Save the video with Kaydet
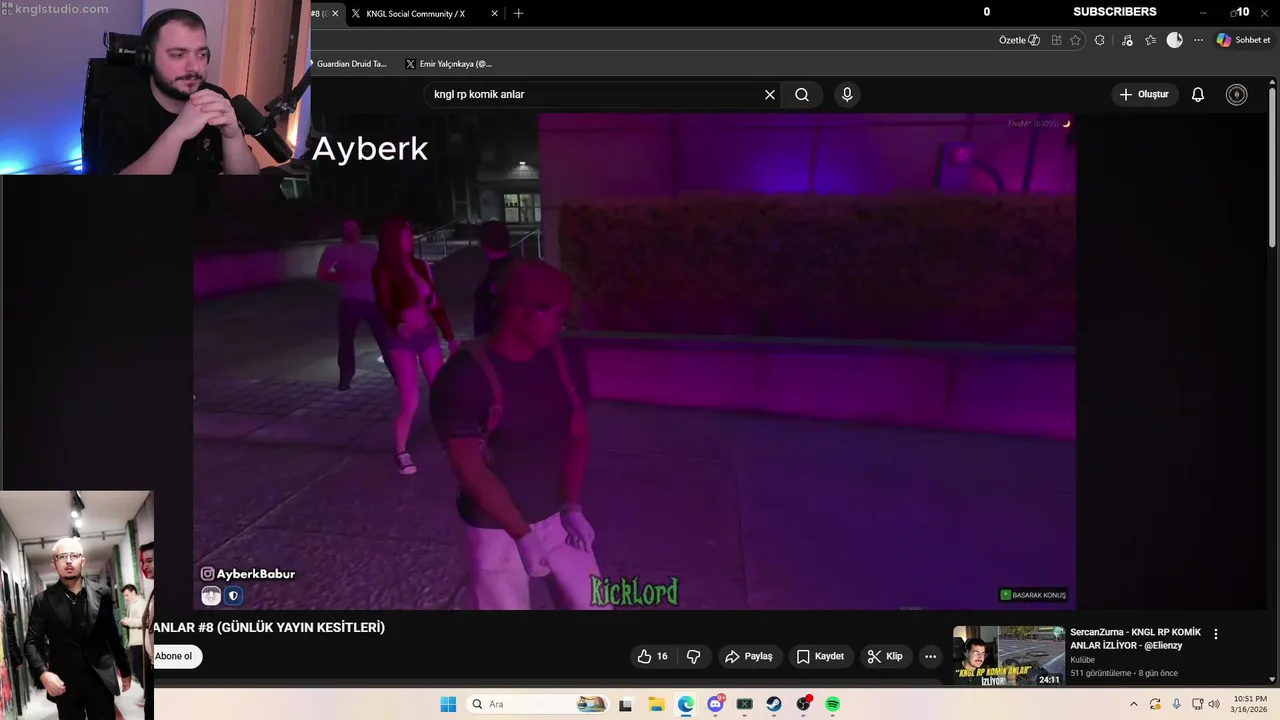 (x=820, y=657)
